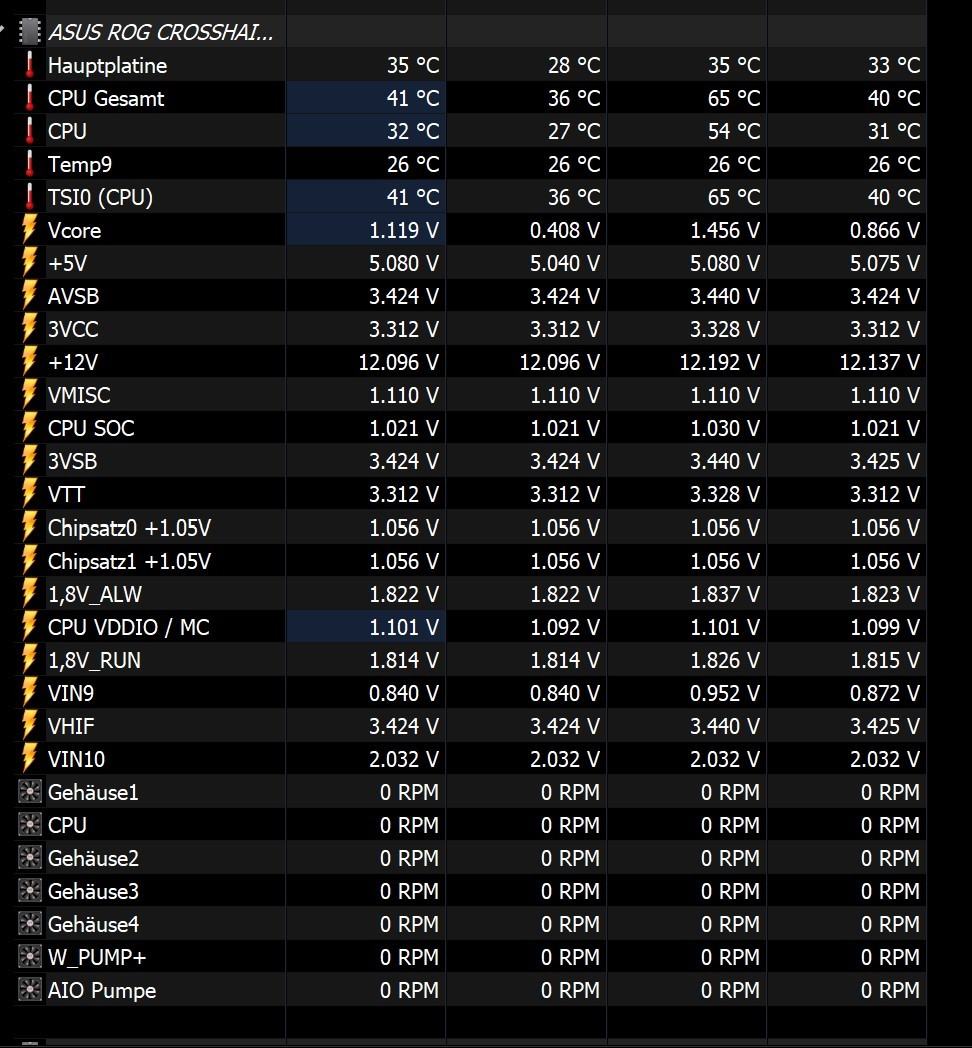Screen dimensions: 972x1048
Task: Click the lightning icon of CPU VDDIO / MC
Action: (x=29, y=627)
